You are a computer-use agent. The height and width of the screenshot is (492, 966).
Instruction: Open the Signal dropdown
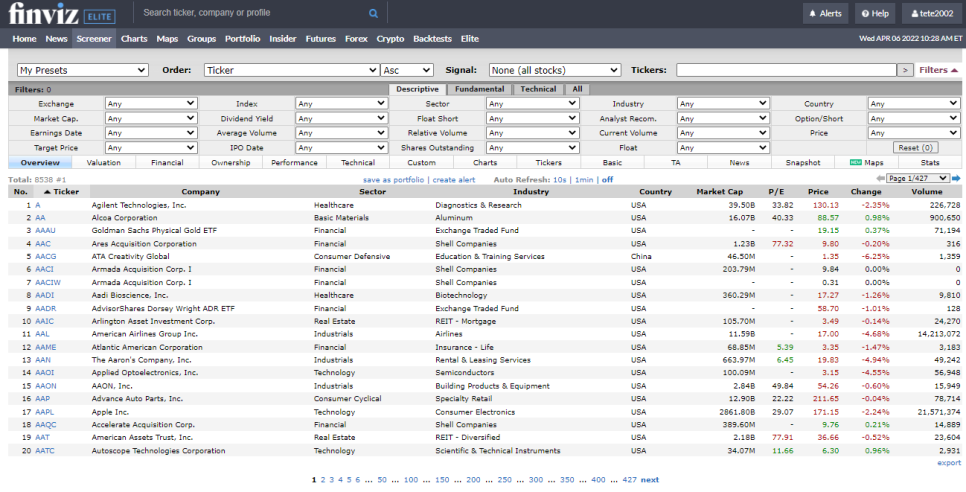(555, 70)
